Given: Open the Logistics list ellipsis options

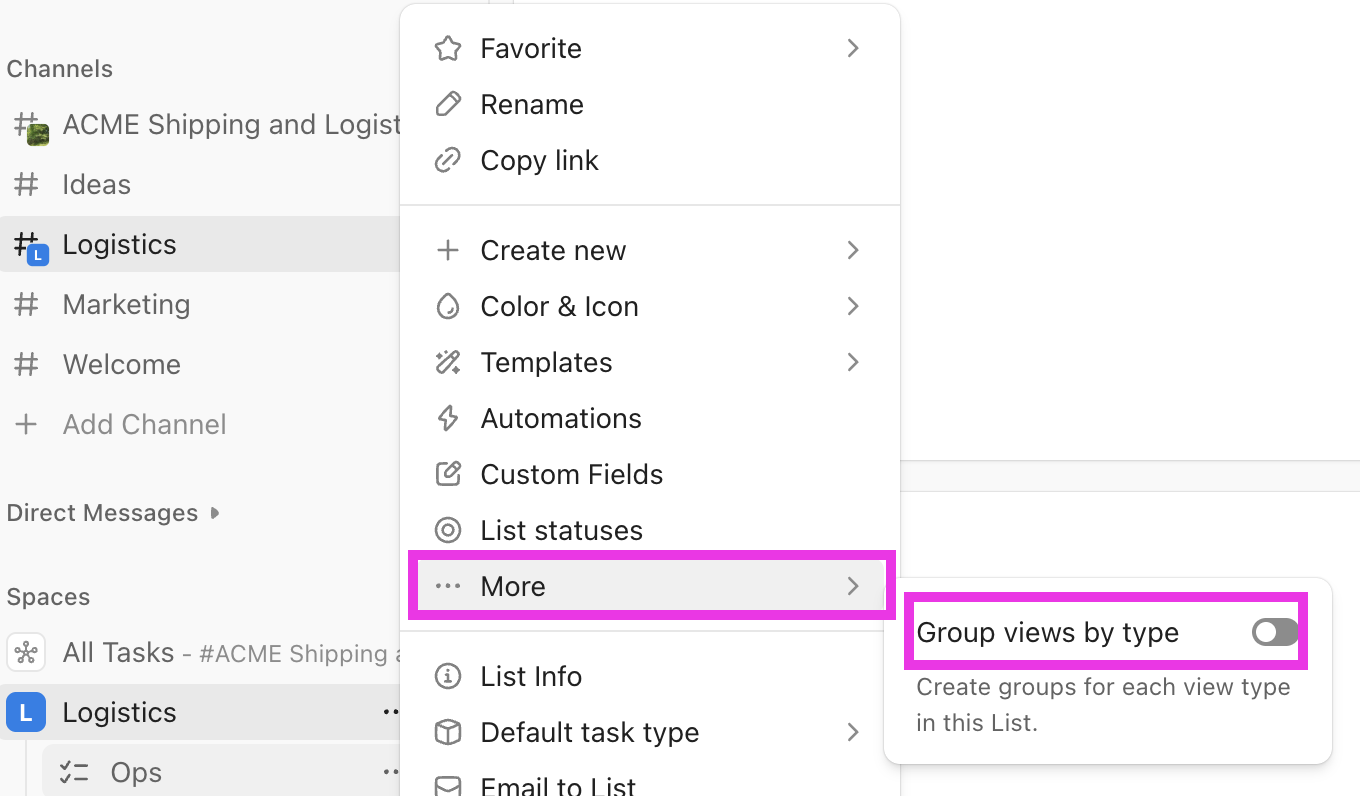Looking at the screenshot, I should point(392,712).
